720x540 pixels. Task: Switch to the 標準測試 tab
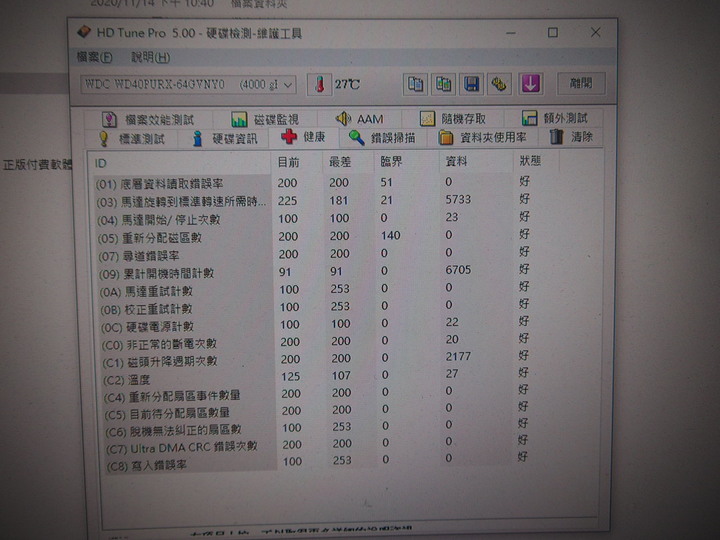132,139
